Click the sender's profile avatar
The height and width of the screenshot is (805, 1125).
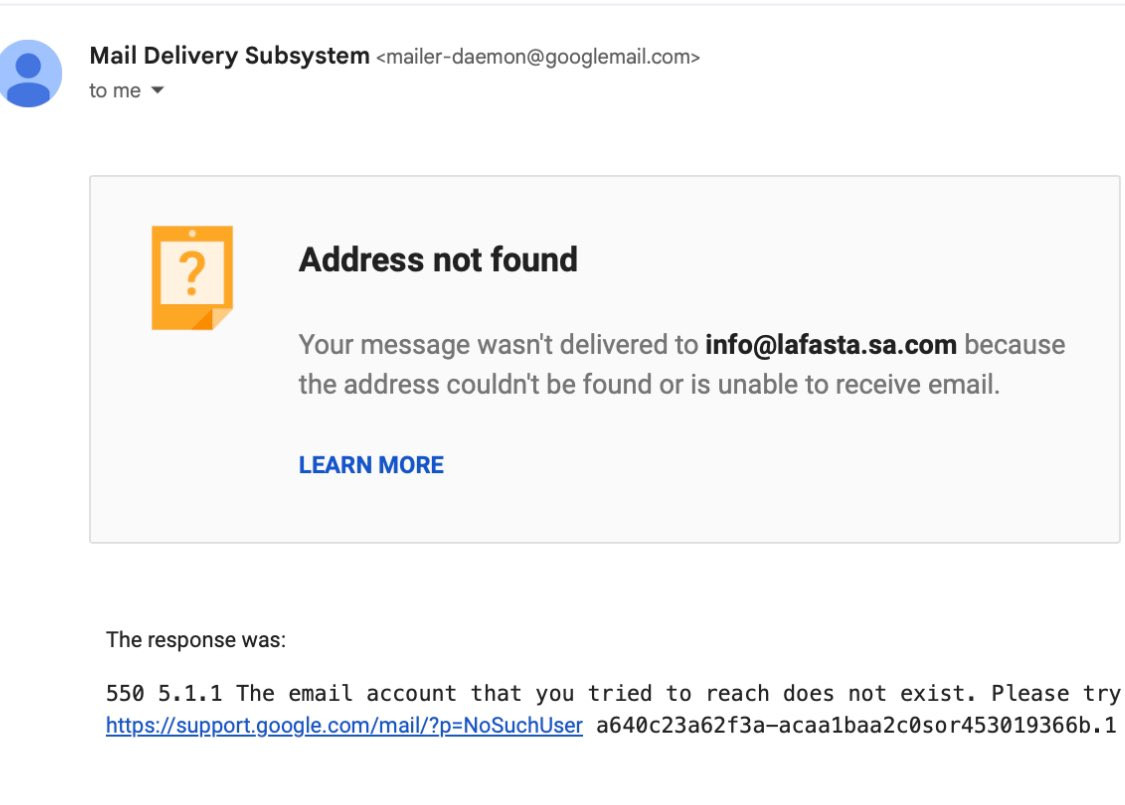(29, 74)
